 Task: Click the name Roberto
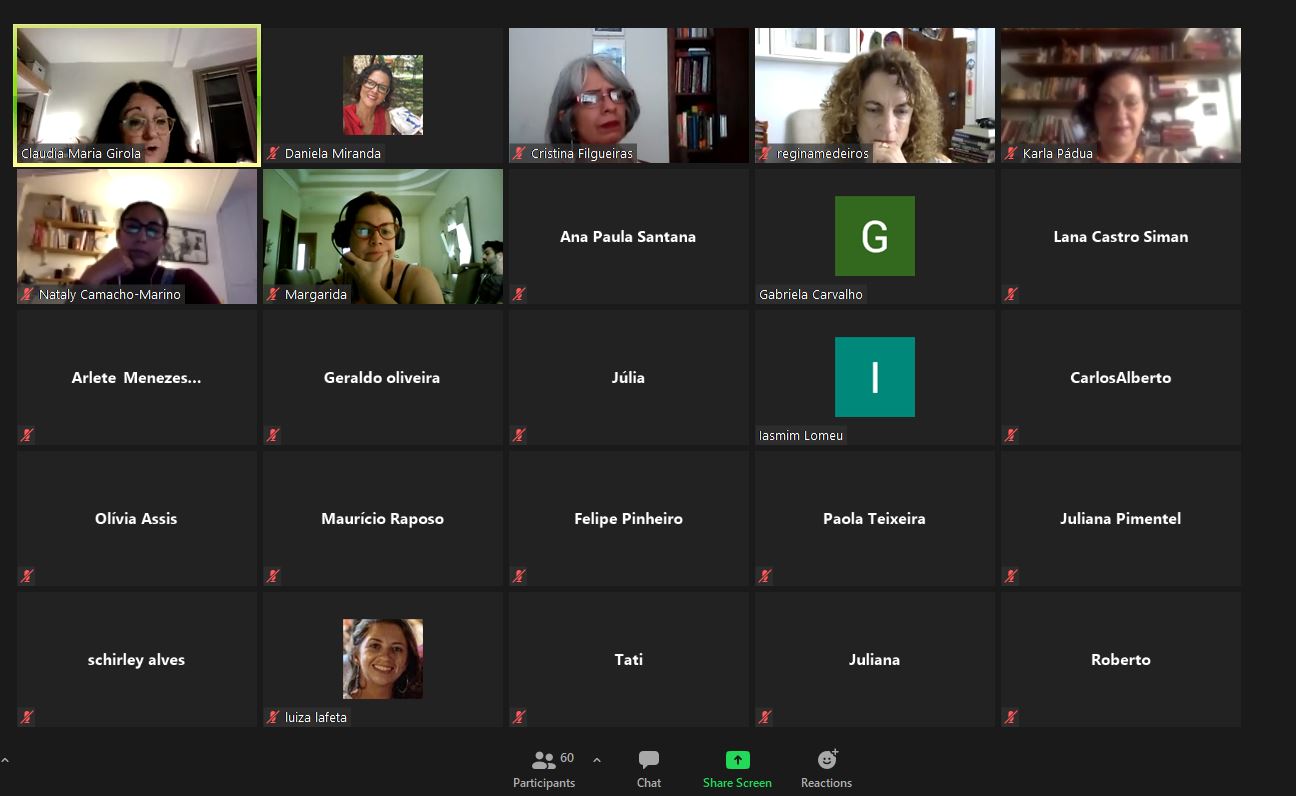(x=1121, y=660)
